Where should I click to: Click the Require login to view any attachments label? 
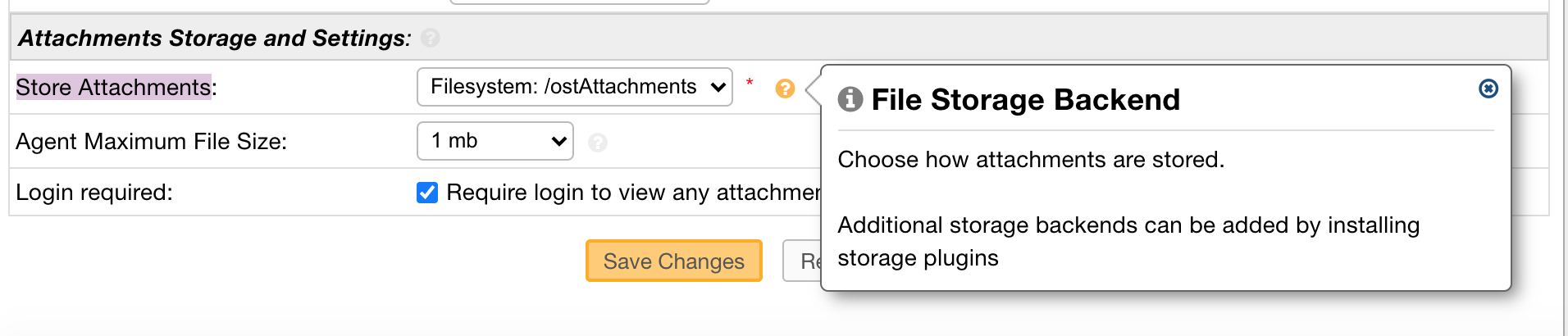(633, 193)
